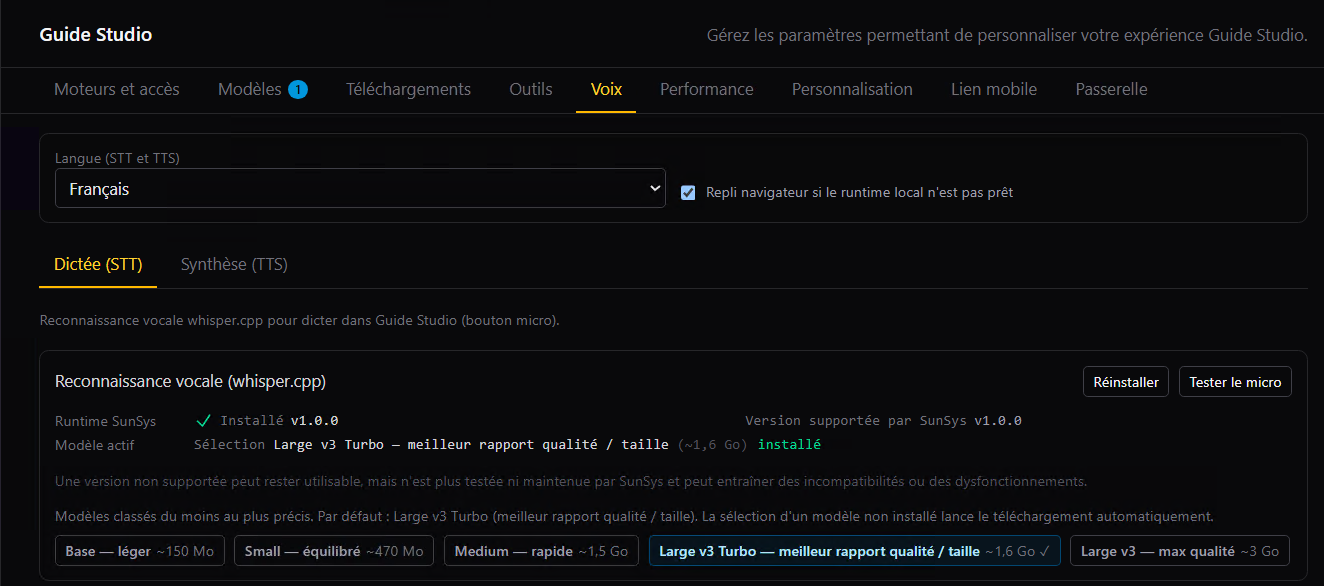Click the Tester le micro button
This screenshot has height=586, width=1324.
(1235, 382)
